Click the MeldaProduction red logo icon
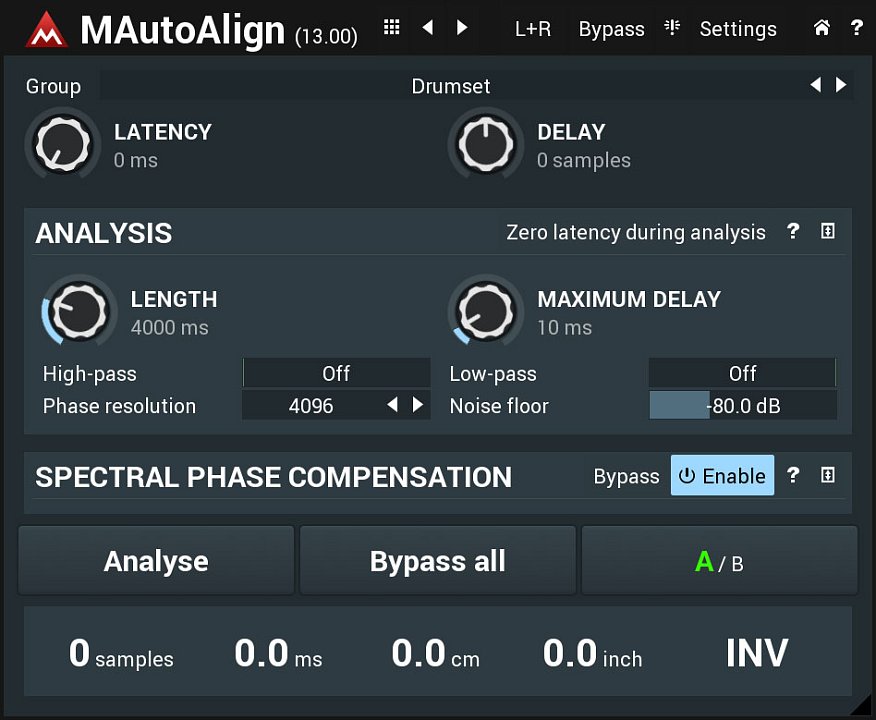 pos(47,29)
